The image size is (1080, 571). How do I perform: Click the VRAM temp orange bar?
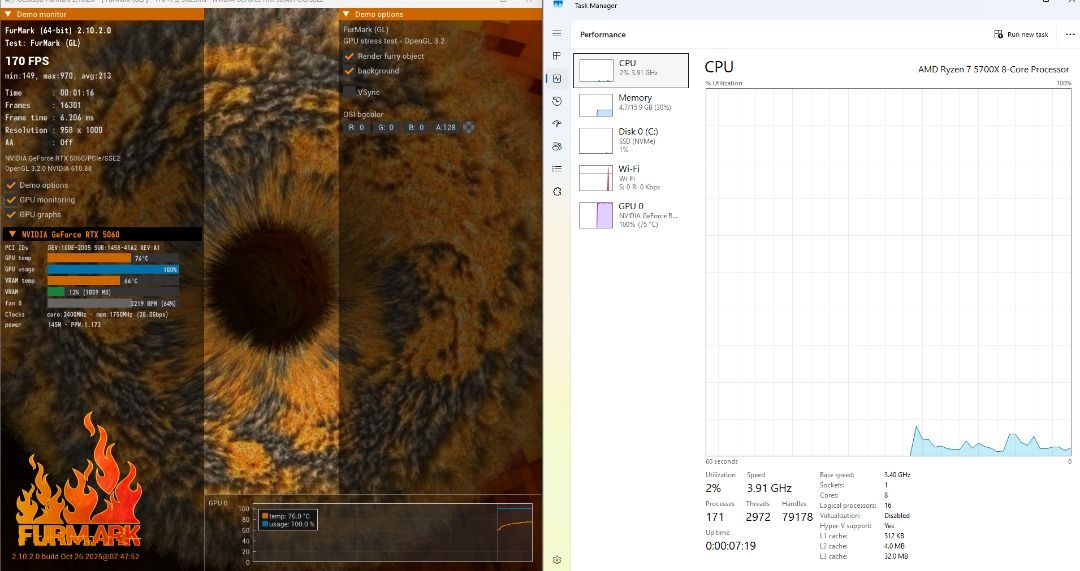coord(84,281)
